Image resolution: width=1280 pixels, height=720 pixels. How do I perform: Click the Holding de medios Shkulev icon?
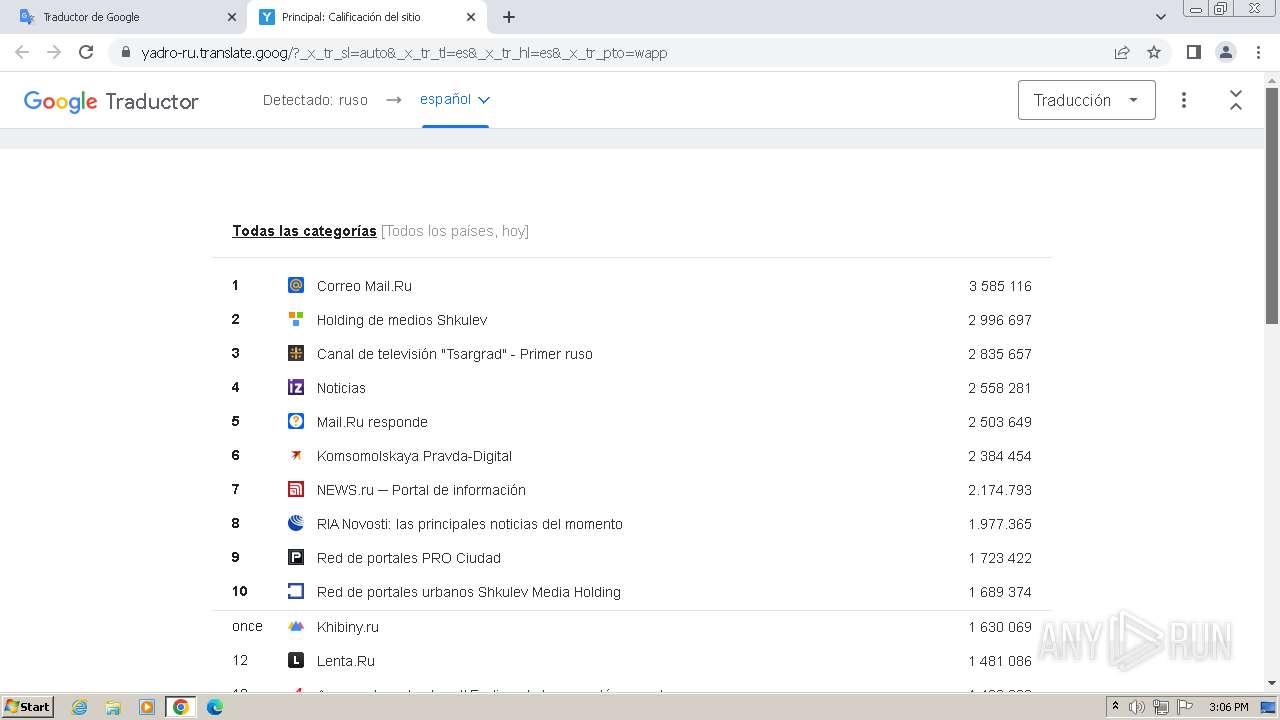pyautogui.click(x=296, y=319)
